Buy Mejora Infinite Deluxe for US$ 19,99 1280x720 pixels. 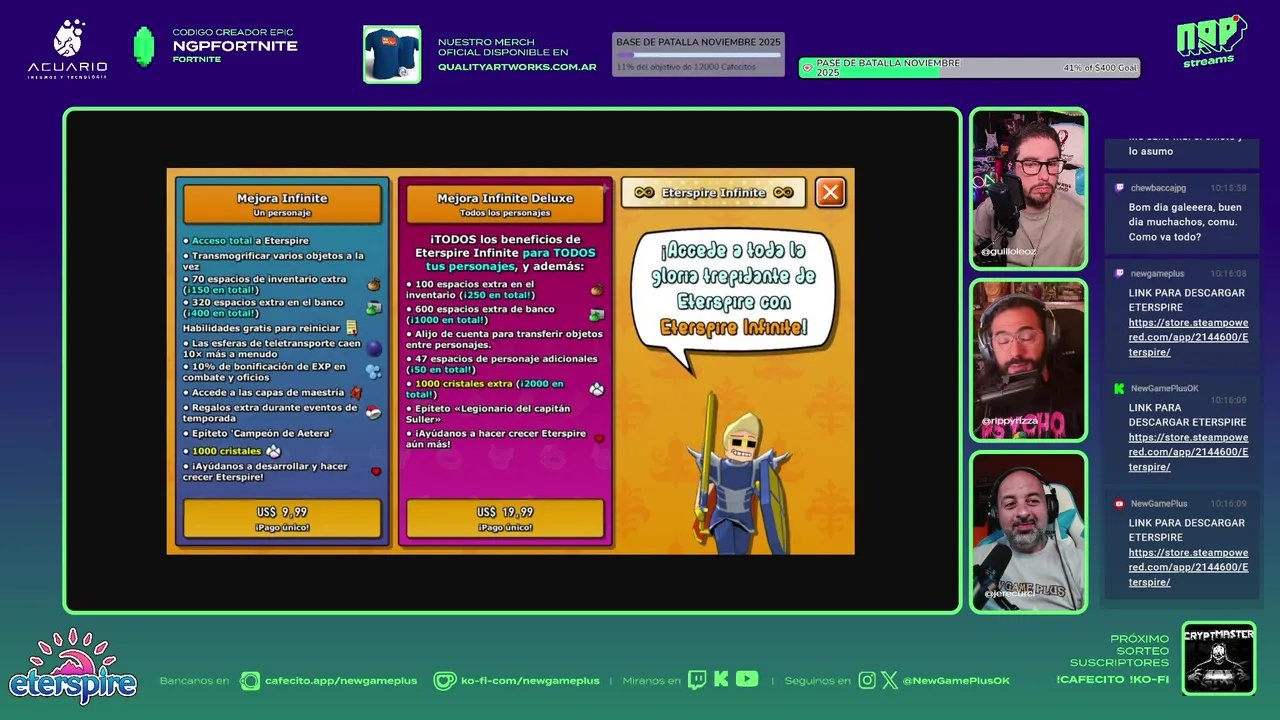click(505, 518)
